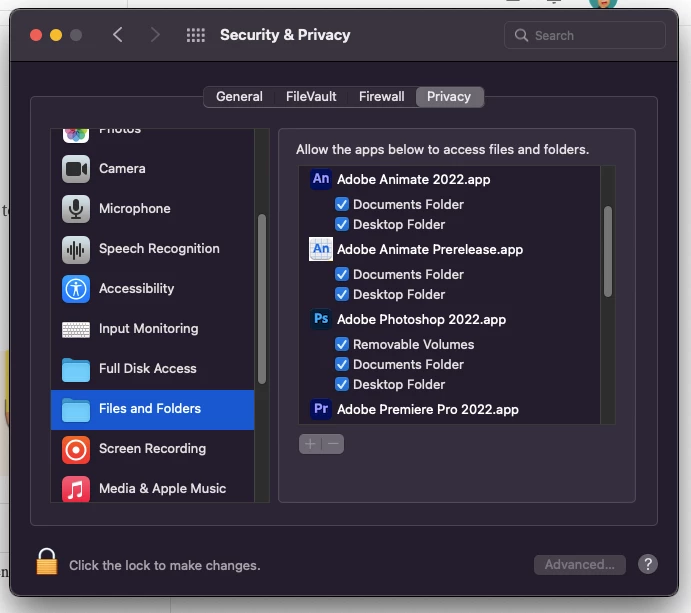Select the Privacy tab
Screen dimensions: 691x613
449,97
